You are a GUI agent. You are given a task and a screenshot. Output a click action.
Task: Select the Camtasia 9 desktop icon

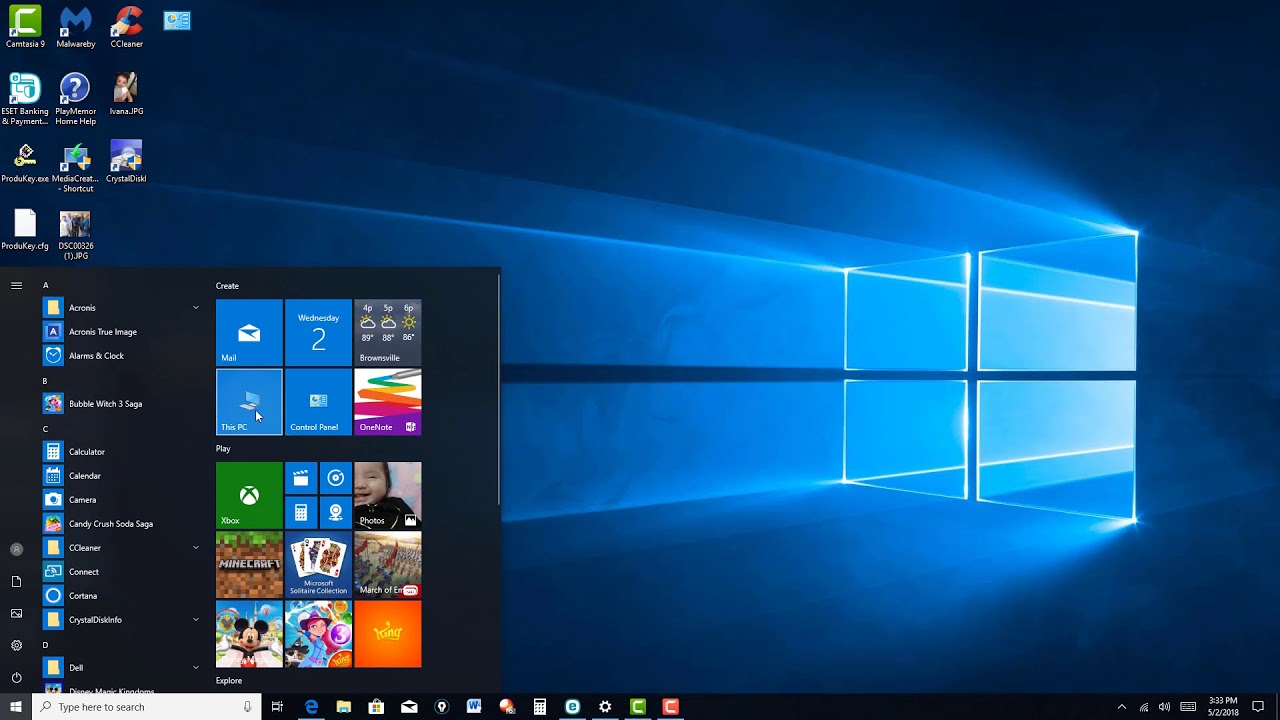coord(25,27)
